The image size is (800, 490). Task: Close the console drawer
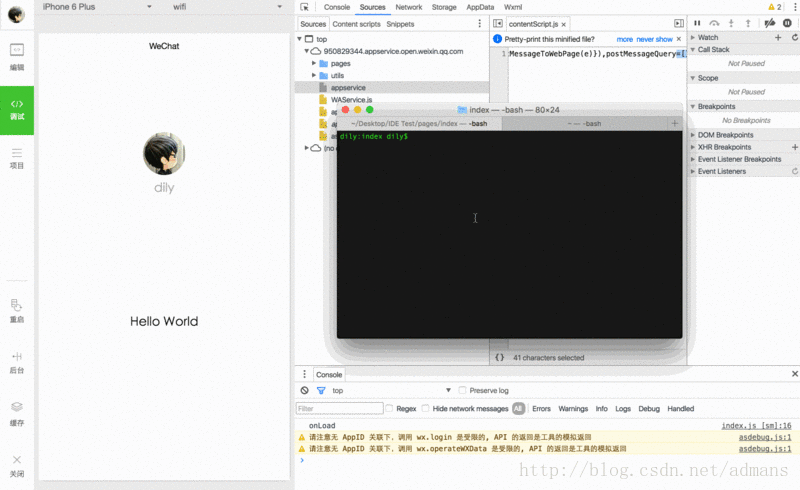pos(795,374)
